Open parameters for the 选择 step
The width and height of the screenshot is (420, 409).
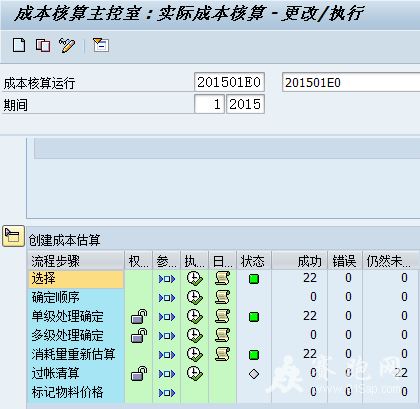[167, 279]
